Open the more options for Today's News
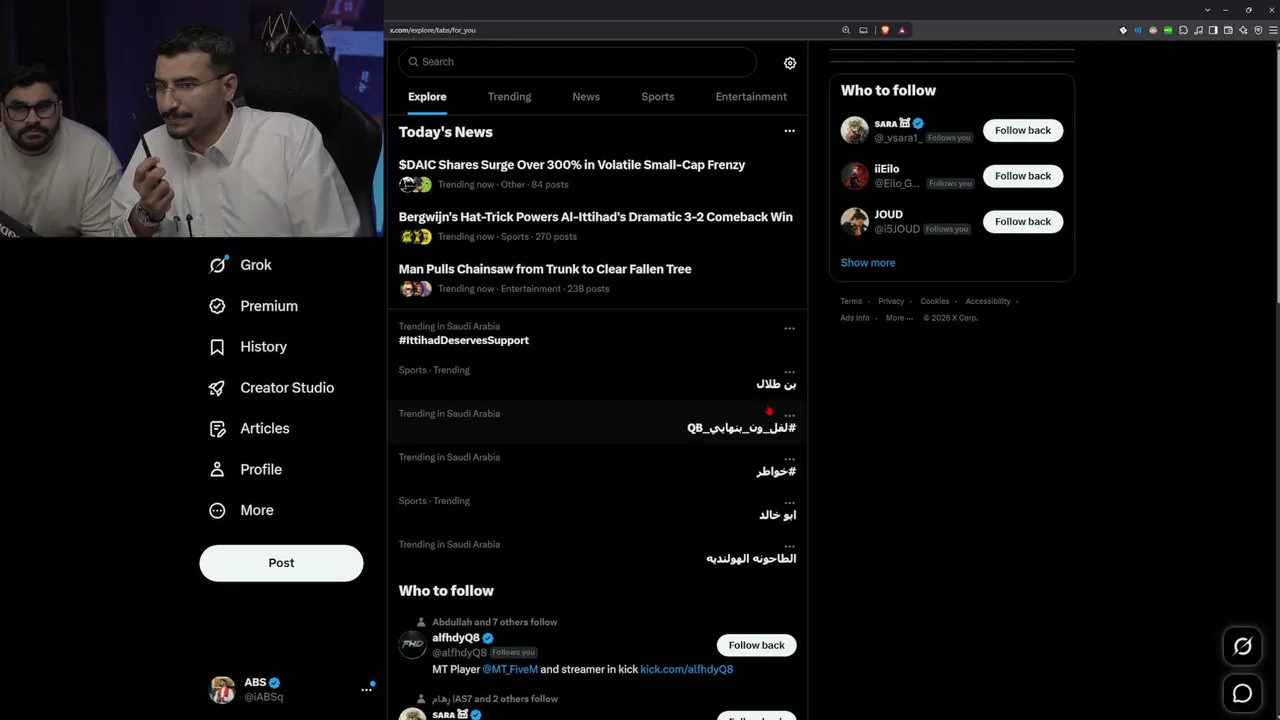Screen dimensions: 1280x720 789,131
